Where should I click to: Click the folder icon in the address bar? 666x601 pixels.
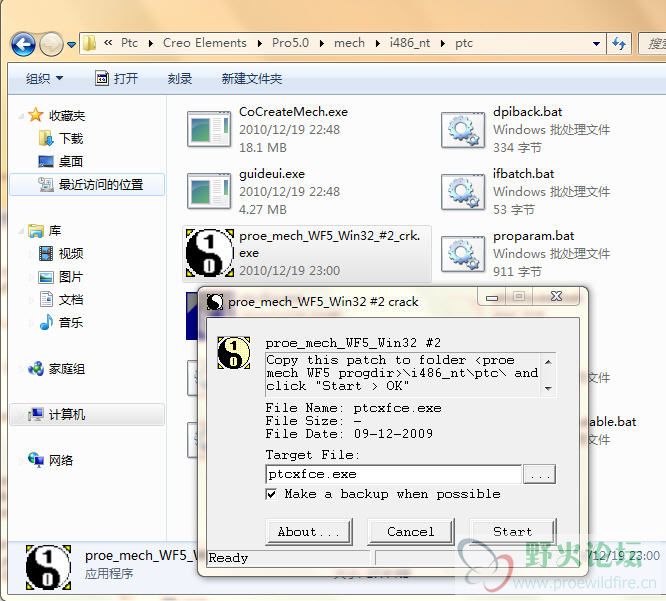coord(89,43)
